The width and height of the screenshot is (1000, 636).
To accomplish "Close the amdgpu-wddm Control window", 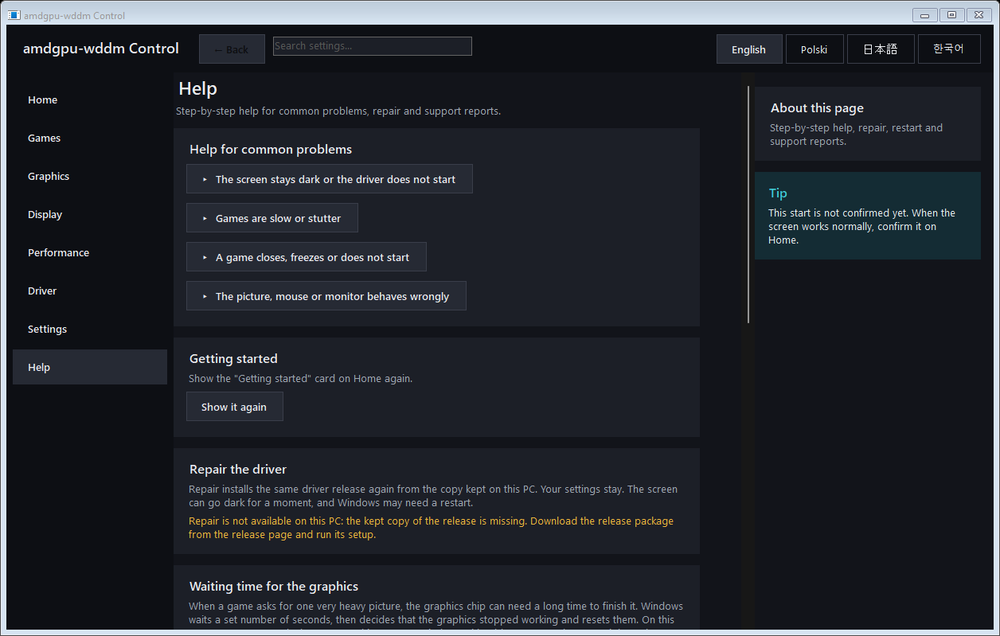I will (x=979, y=15).
